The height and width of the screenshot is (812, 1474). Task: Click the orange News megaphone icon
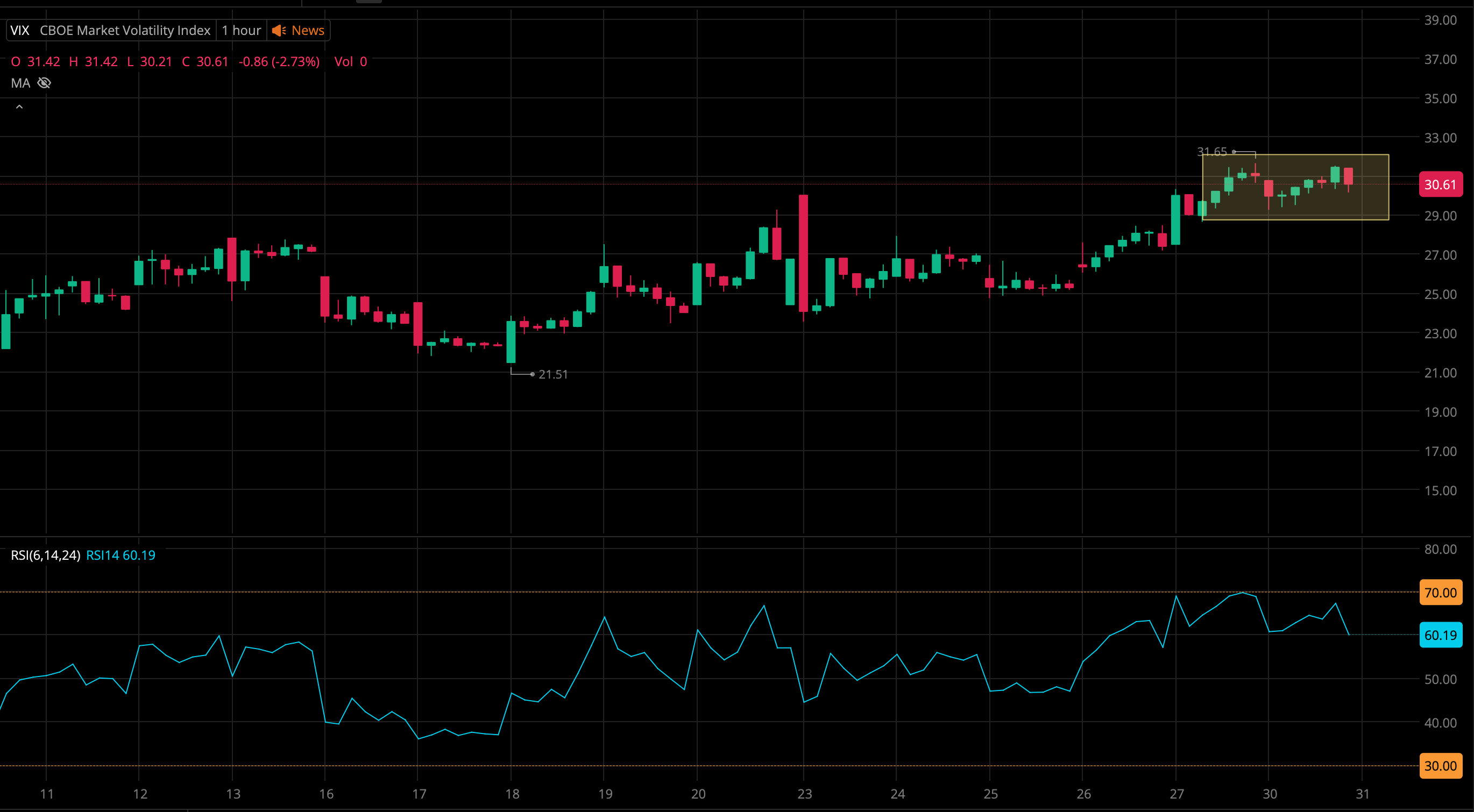coord(279,30)
